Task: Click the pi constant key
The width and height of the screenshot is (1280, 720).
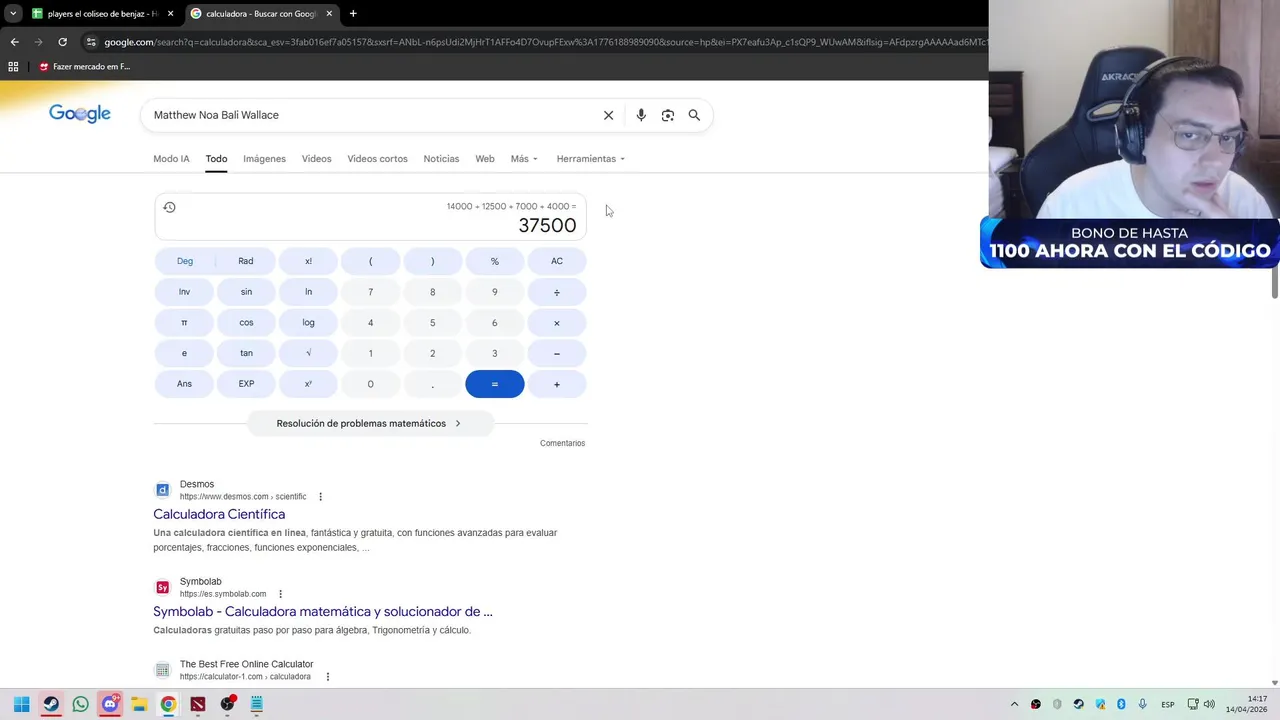Action: pos(184,323)
